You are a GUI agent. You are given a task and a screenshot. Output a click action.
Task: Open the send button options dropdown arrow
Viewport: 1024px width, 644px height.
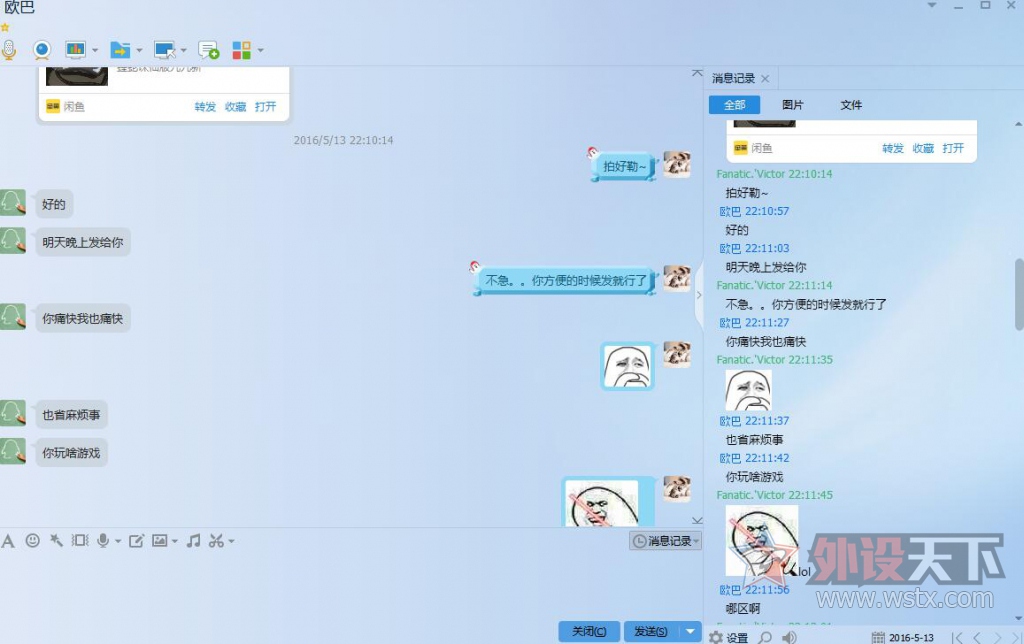pos(691,631)
